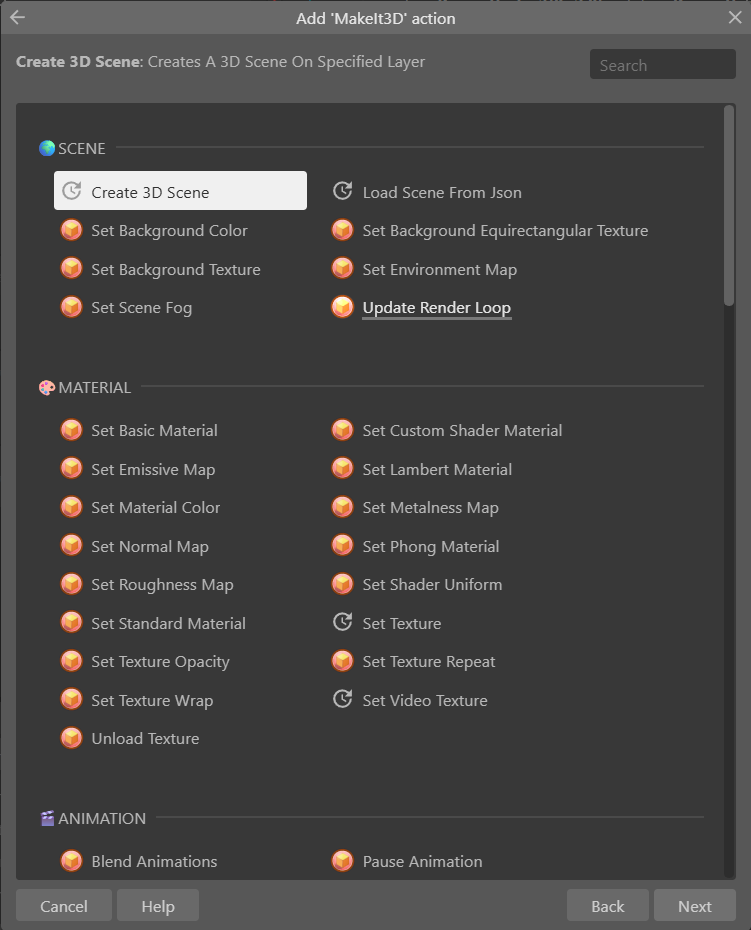Select the Set Emissive Map label
Screen dimensions: 751x930
[153, 470]
